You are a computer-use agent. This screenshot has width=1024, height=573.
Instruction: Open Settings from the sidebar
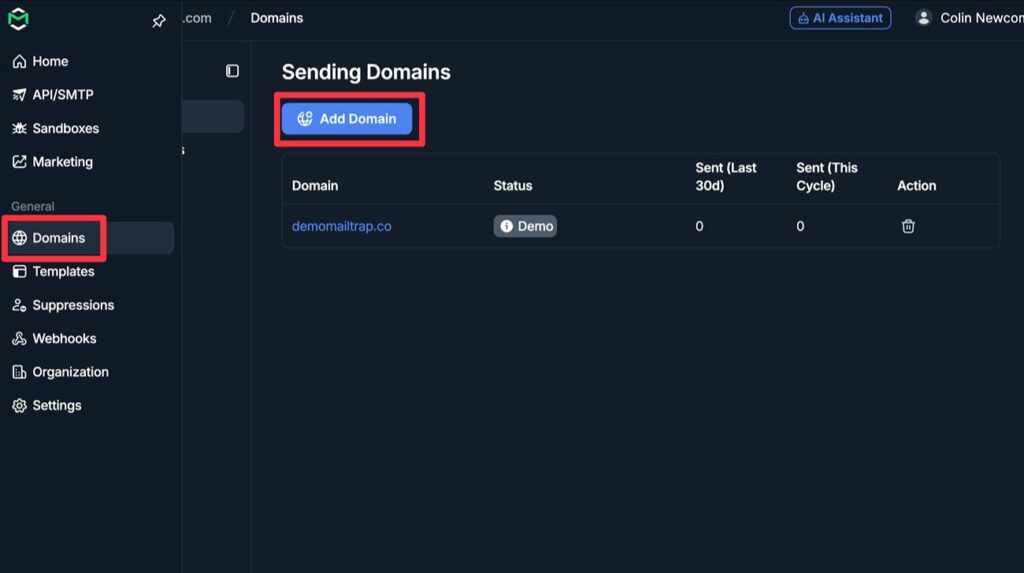pyautogui.click(x=46, y=406)
